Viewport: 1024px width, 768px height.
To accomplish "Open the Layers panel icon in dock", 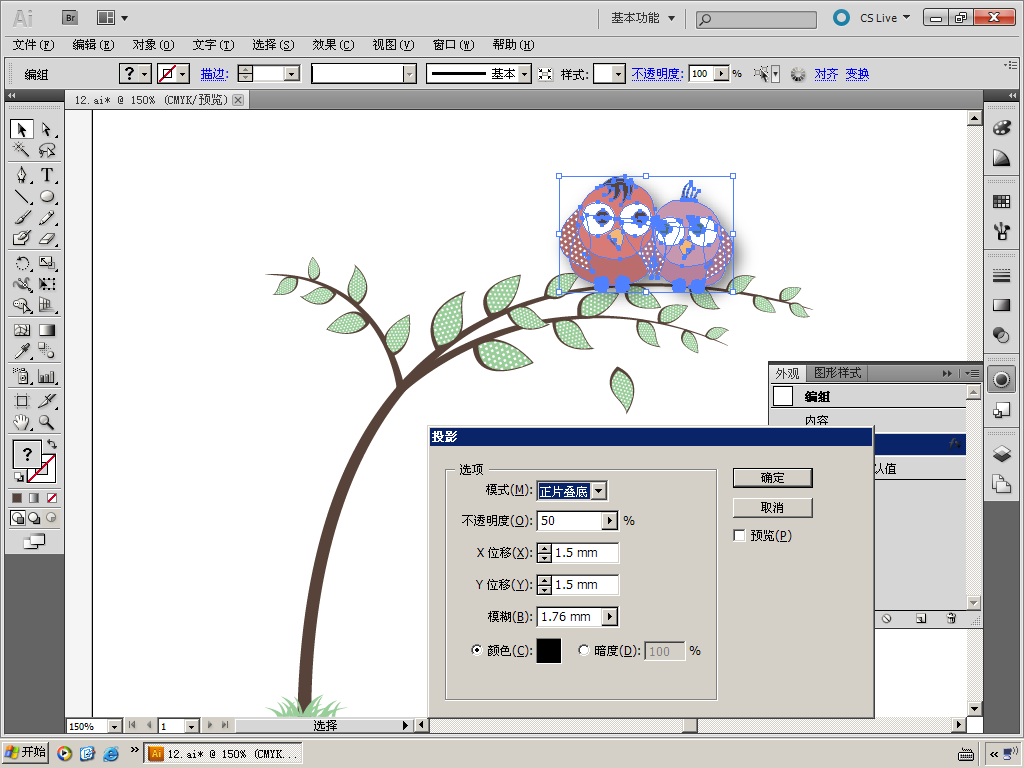I will [x=1001, y=453].
